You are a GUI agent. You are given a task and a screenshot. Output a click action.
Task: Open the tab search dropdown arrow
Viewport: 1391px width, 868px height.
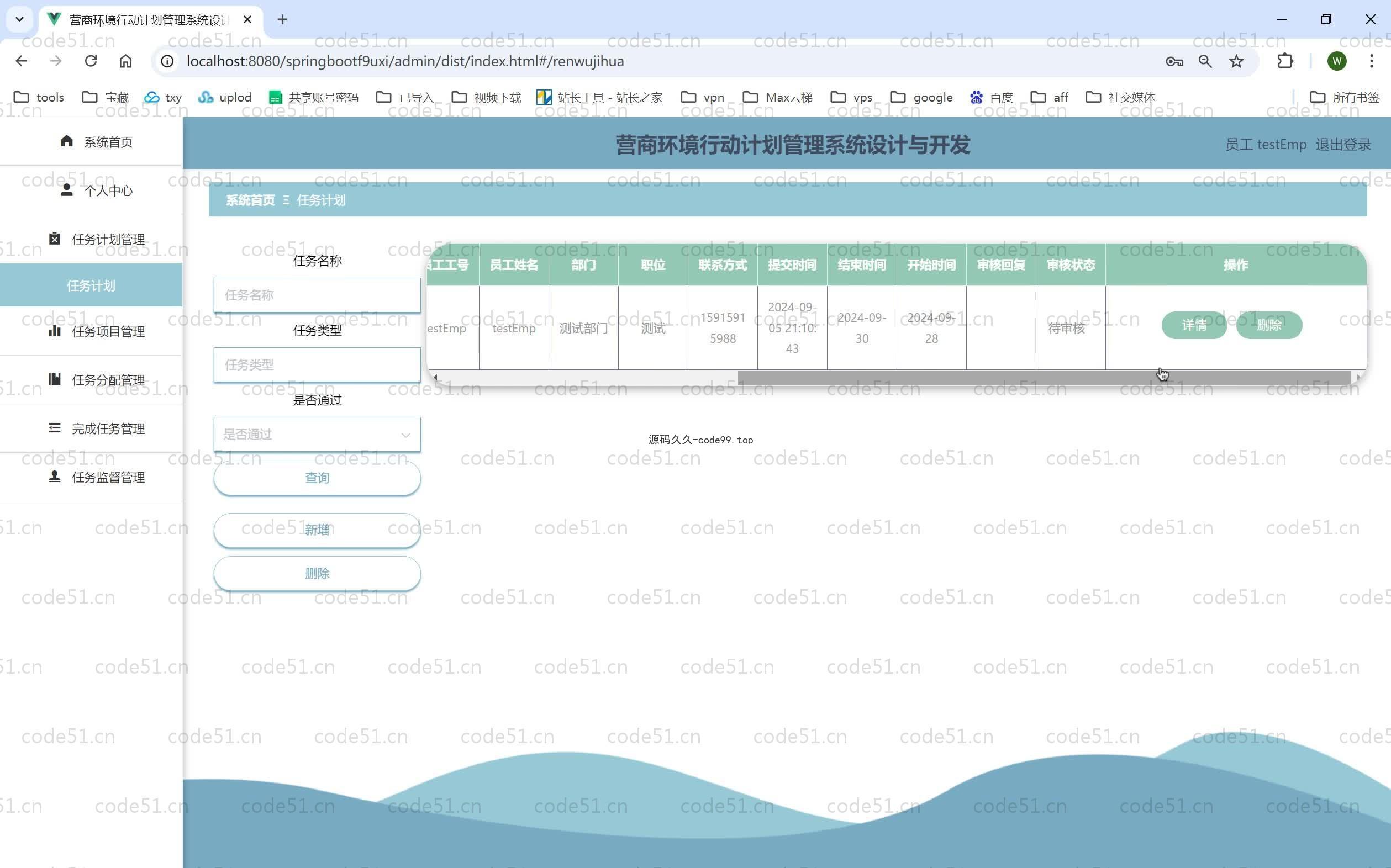click(x=19, y=19)
